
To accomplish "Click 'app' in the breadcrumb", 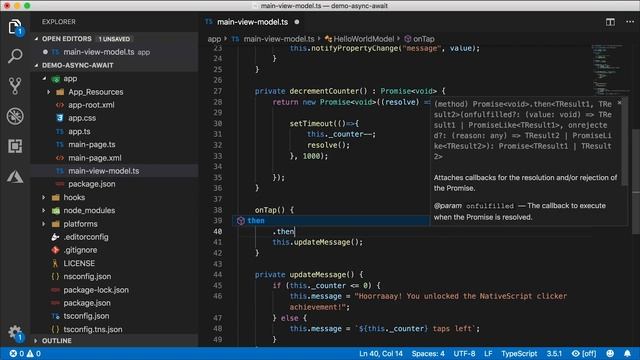I will pyautogui.click(x=214, y=39).
